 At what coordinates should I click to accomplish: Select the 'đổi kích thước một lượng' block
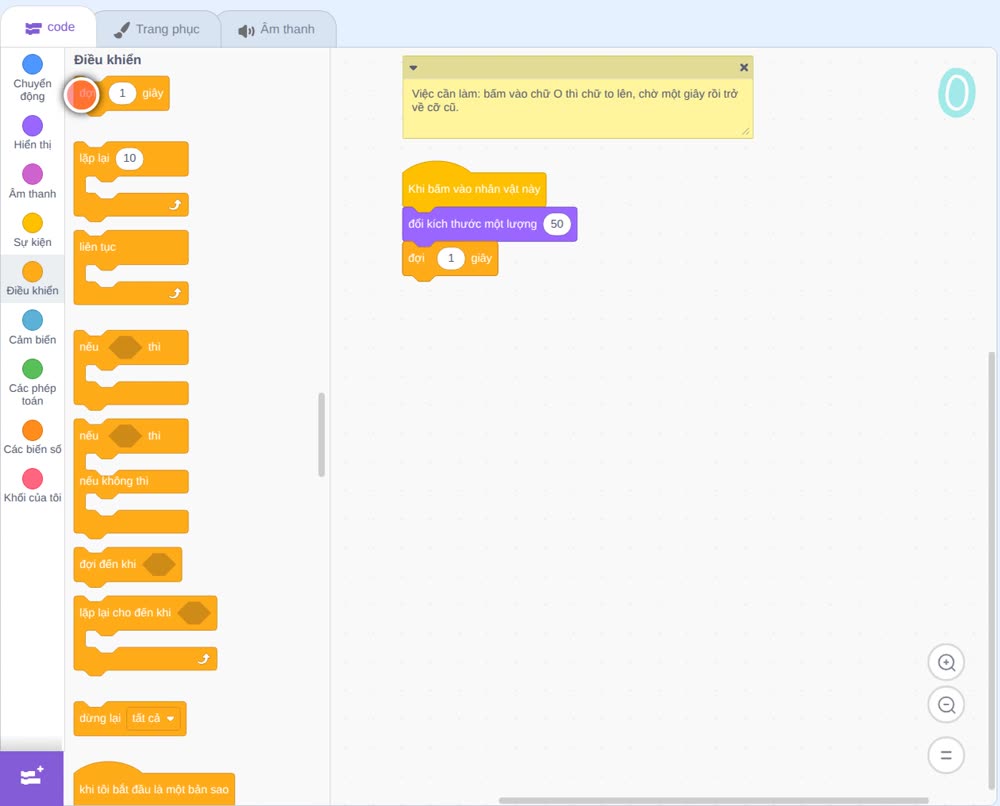coord(489,224)
